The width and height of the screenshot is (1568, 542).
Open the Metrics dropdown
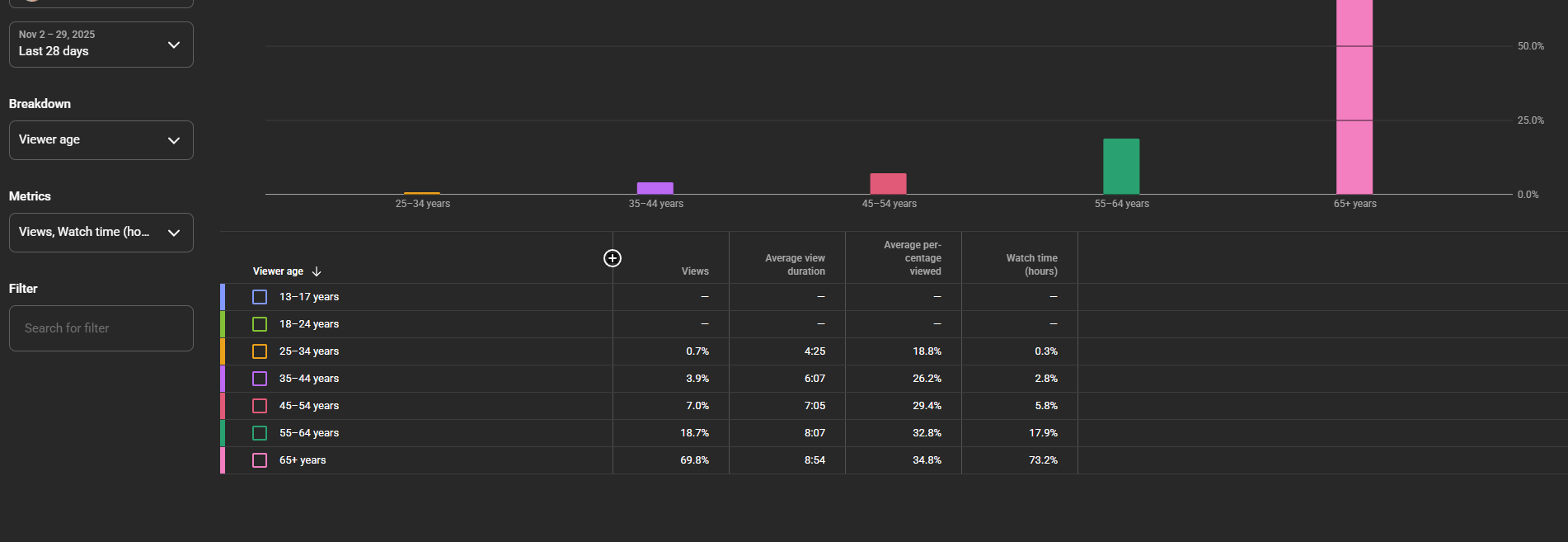101,233
